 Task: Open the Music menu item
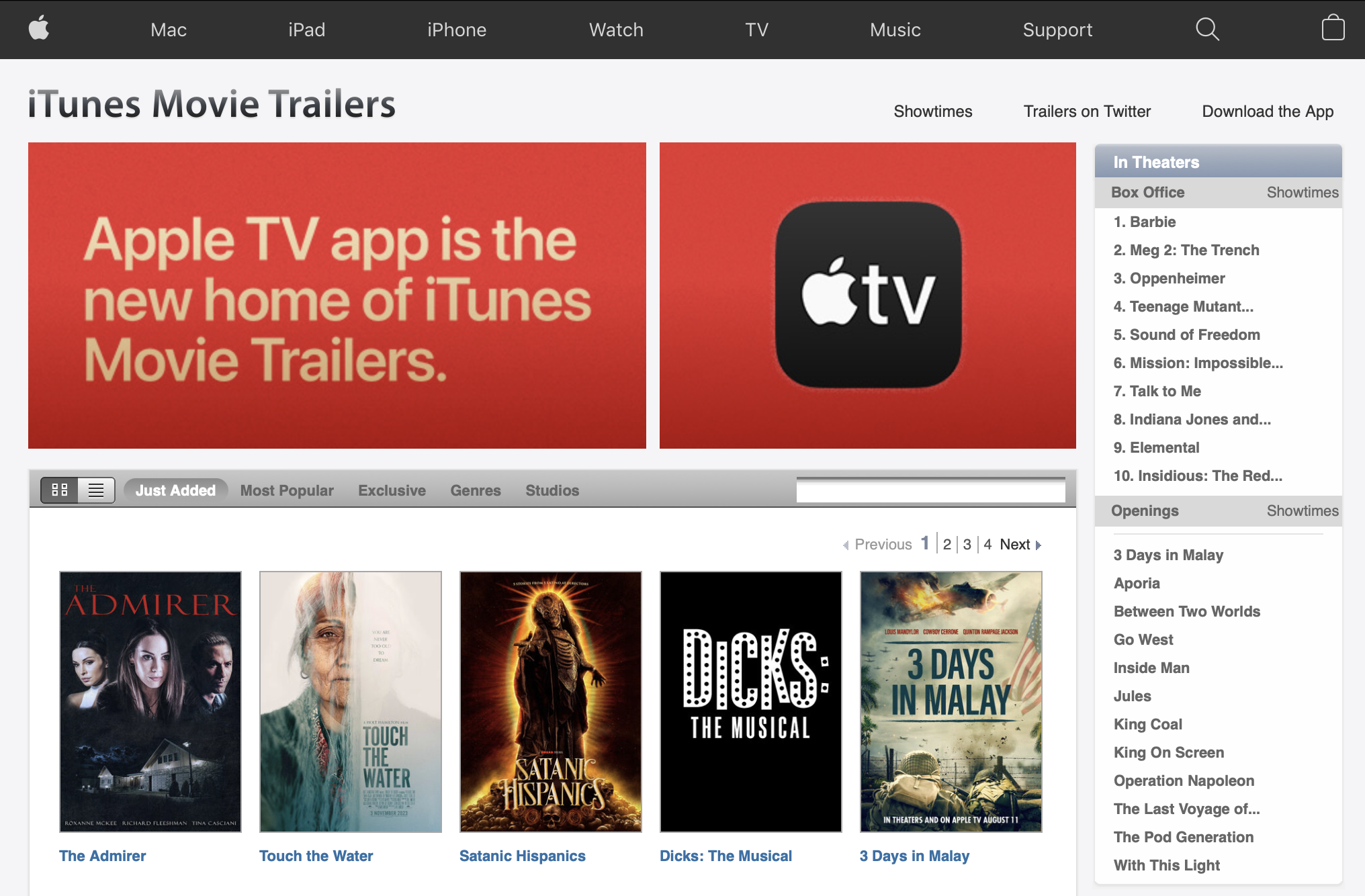coord(895,30)
